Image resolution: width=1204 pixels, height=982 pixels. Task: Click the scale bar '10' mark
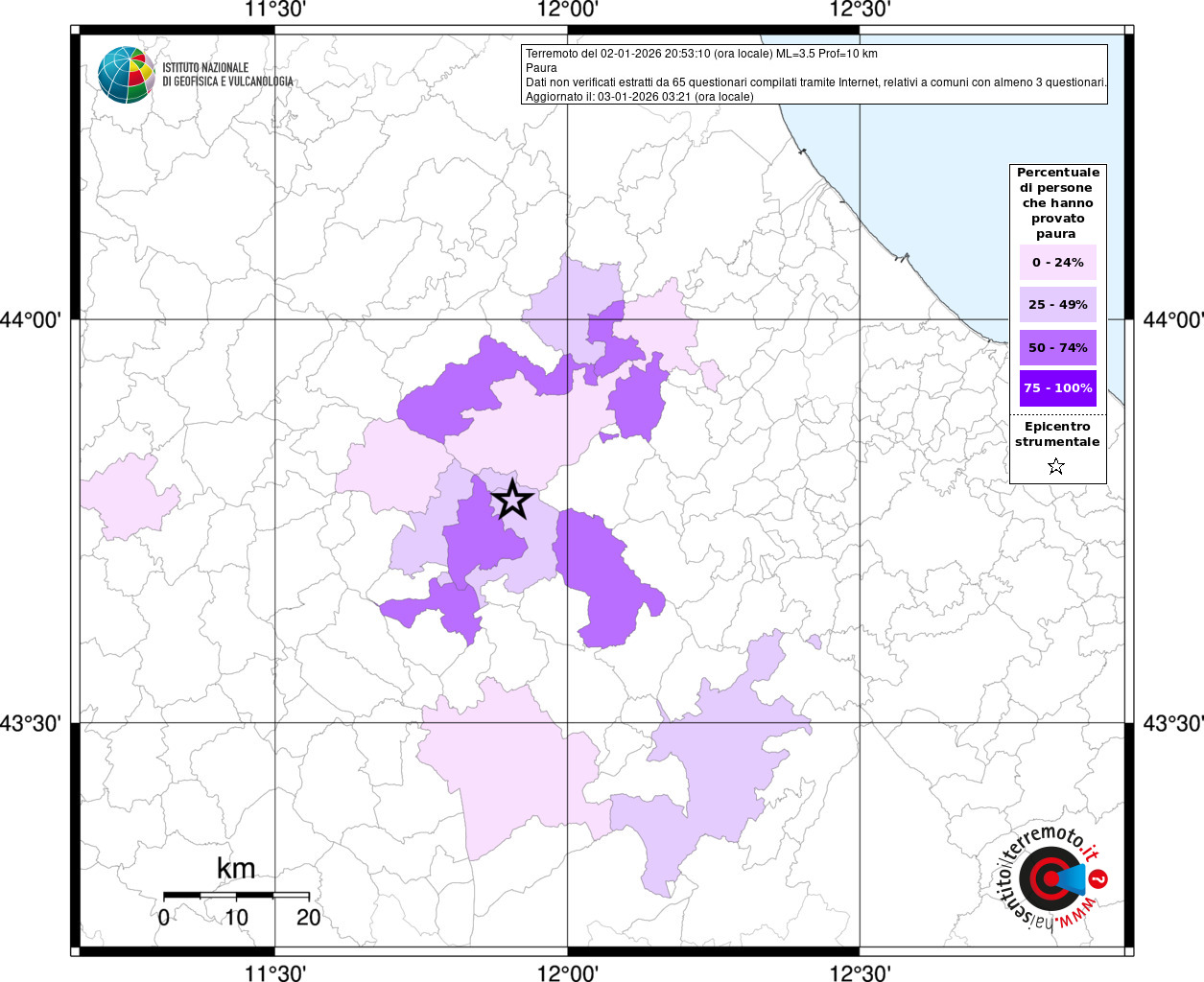pyautogui.click(x=236, y=917)
